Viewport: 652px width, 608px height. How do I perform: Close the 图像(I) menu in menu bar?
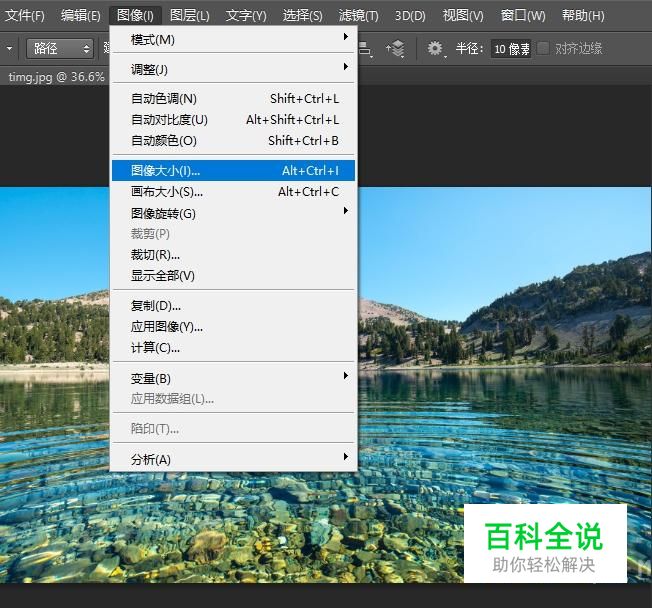click(135, 16)
